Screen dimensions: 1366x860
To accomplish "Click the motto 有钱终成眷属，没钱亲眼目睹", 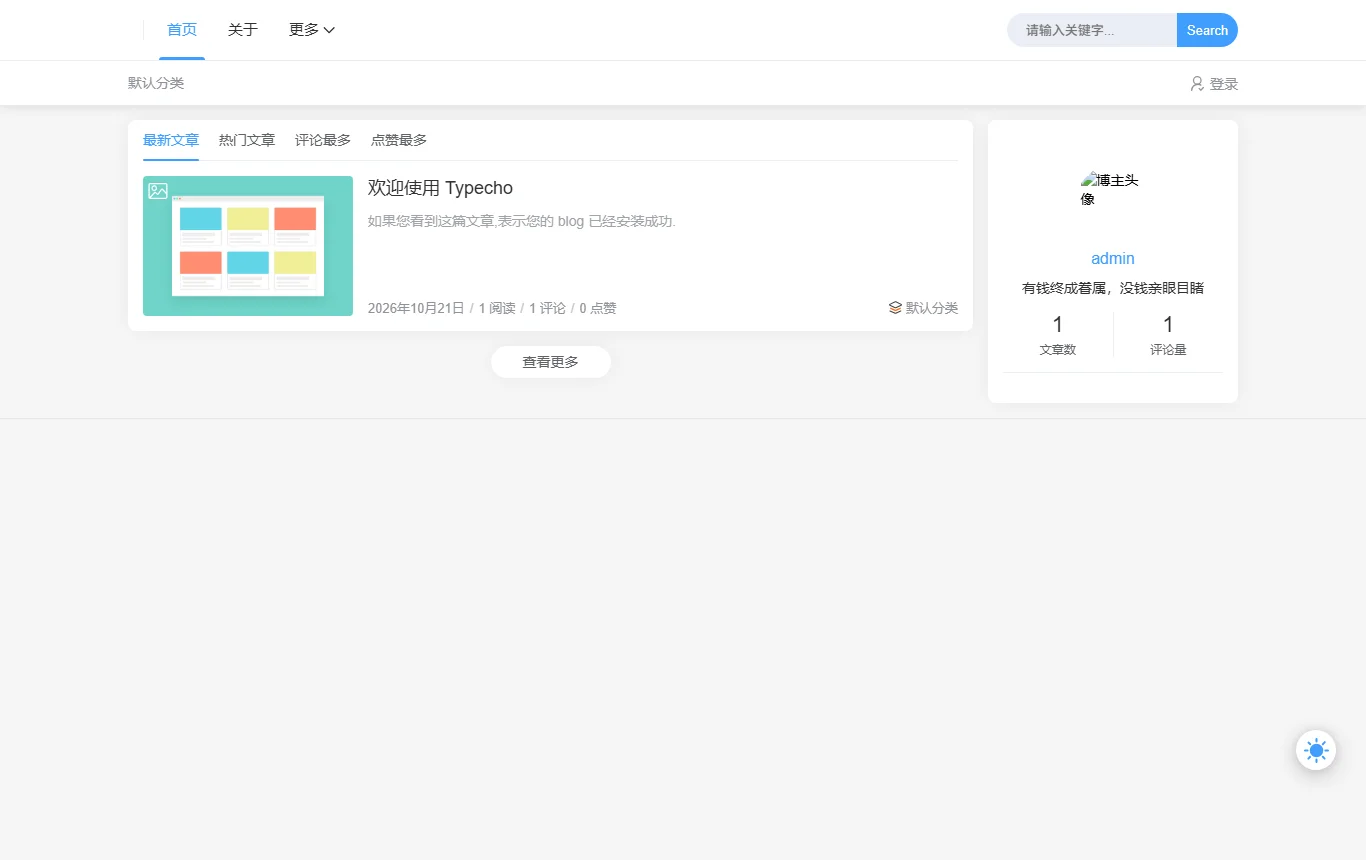I will click(1113, 288).
